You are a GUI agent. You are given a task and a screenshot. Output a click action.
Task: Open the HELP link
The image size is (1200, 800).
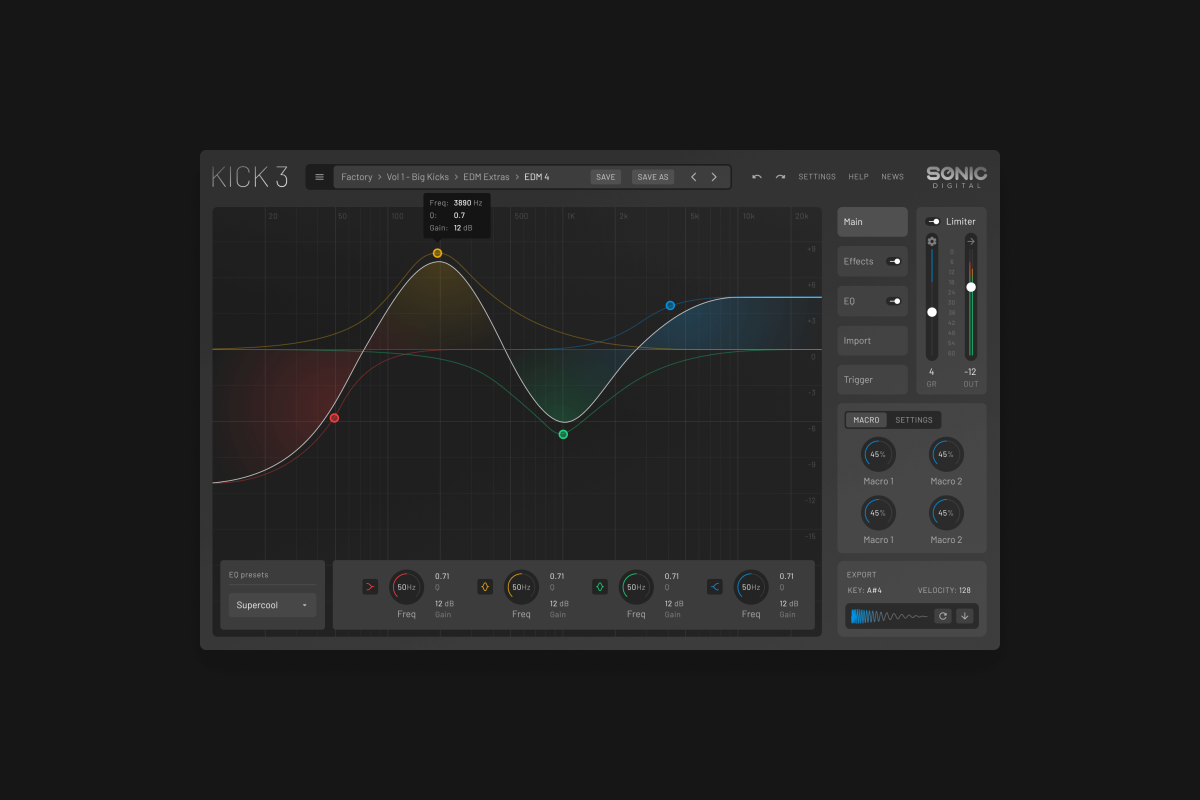click(858, 177)
